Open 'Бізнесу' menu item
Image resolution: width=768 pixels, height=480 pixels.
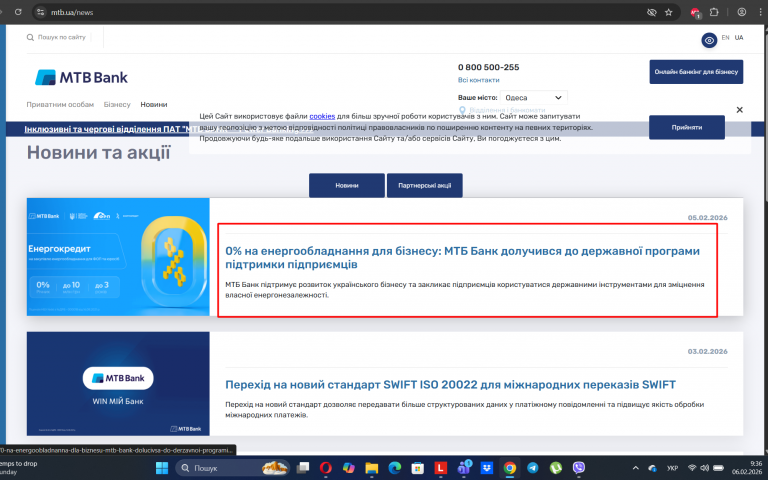point(117,104)
